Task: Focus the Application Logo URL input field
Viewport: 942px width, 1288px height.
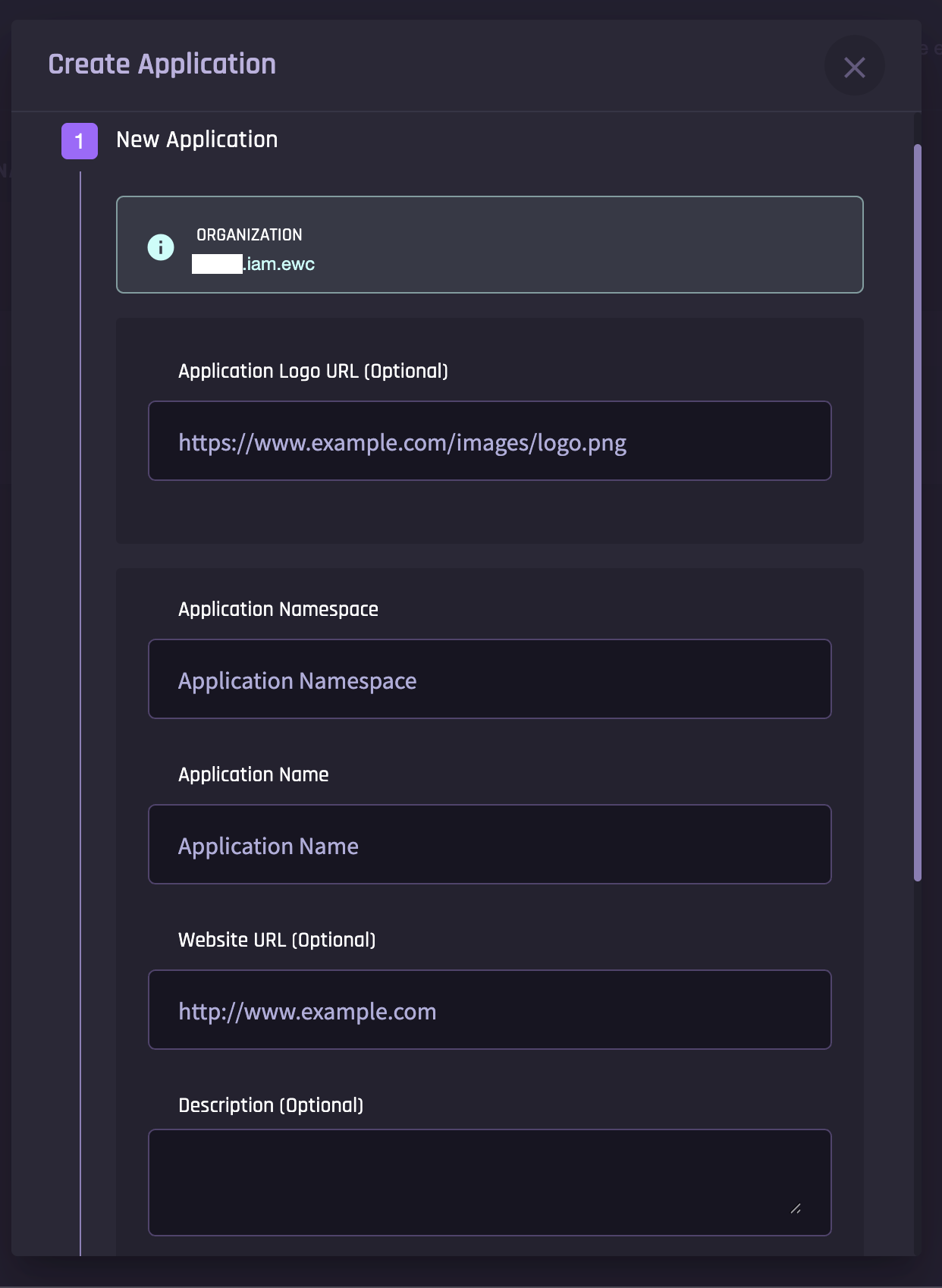Action: 489,441
